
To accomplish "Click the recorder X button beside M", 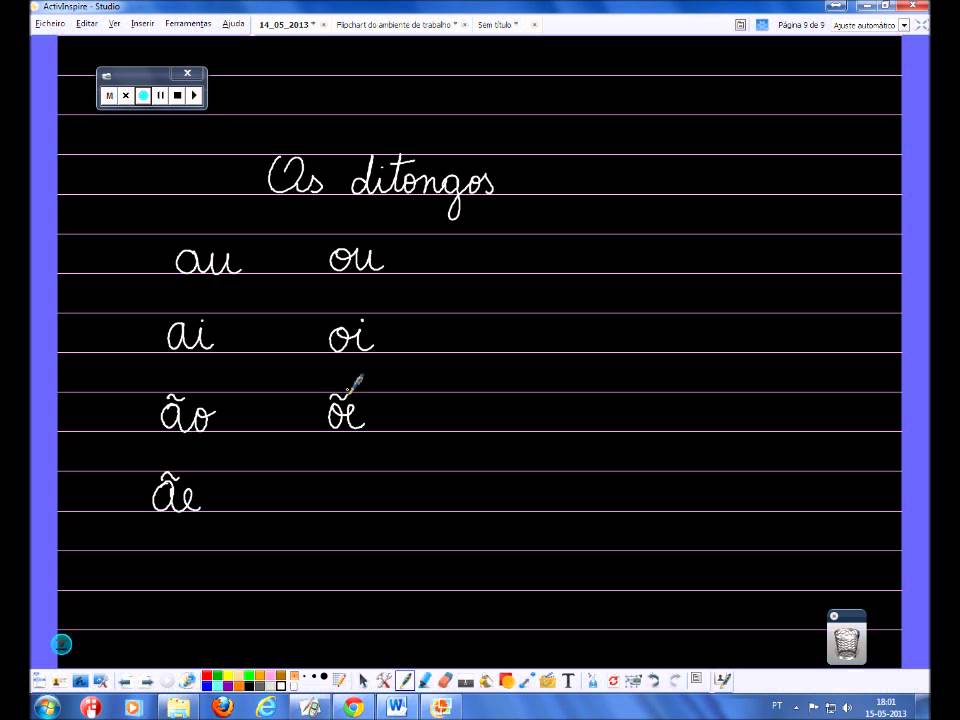I will (126, 96).
